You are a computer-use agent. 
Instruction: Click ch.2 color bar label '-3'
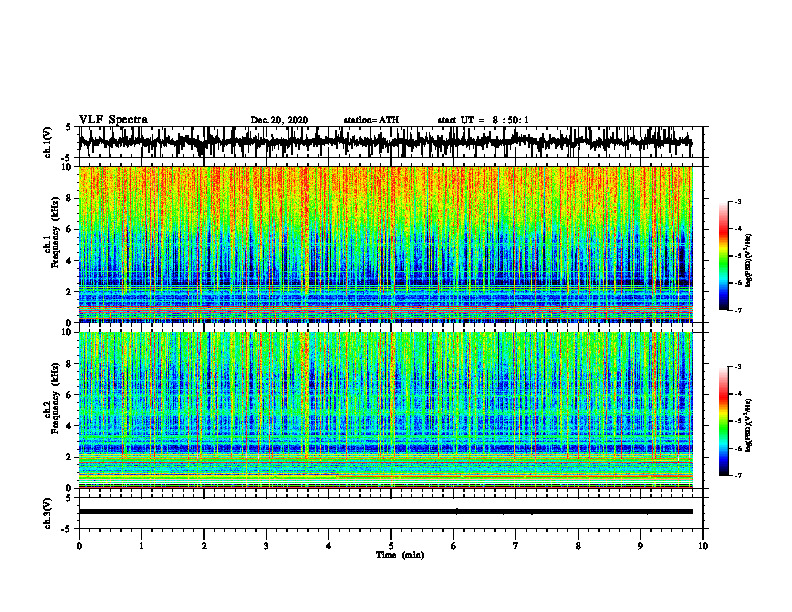tap(738, 367)
